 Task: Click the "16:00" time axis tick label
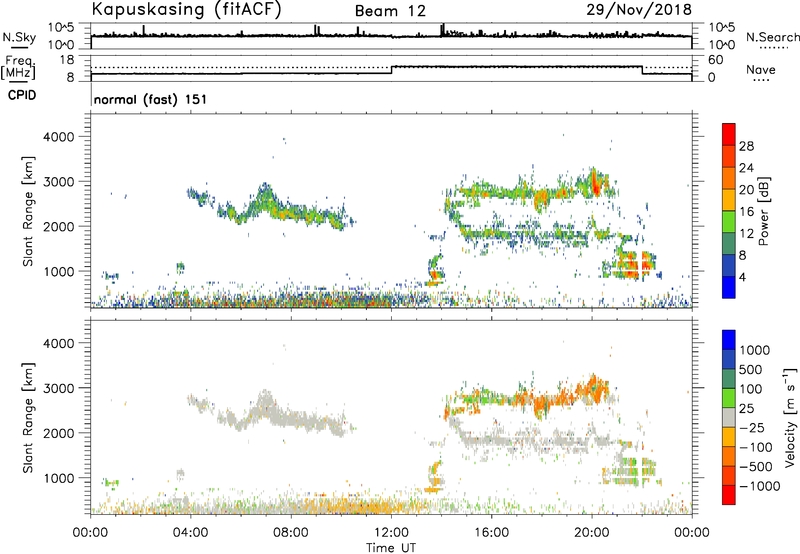point(491,533)
